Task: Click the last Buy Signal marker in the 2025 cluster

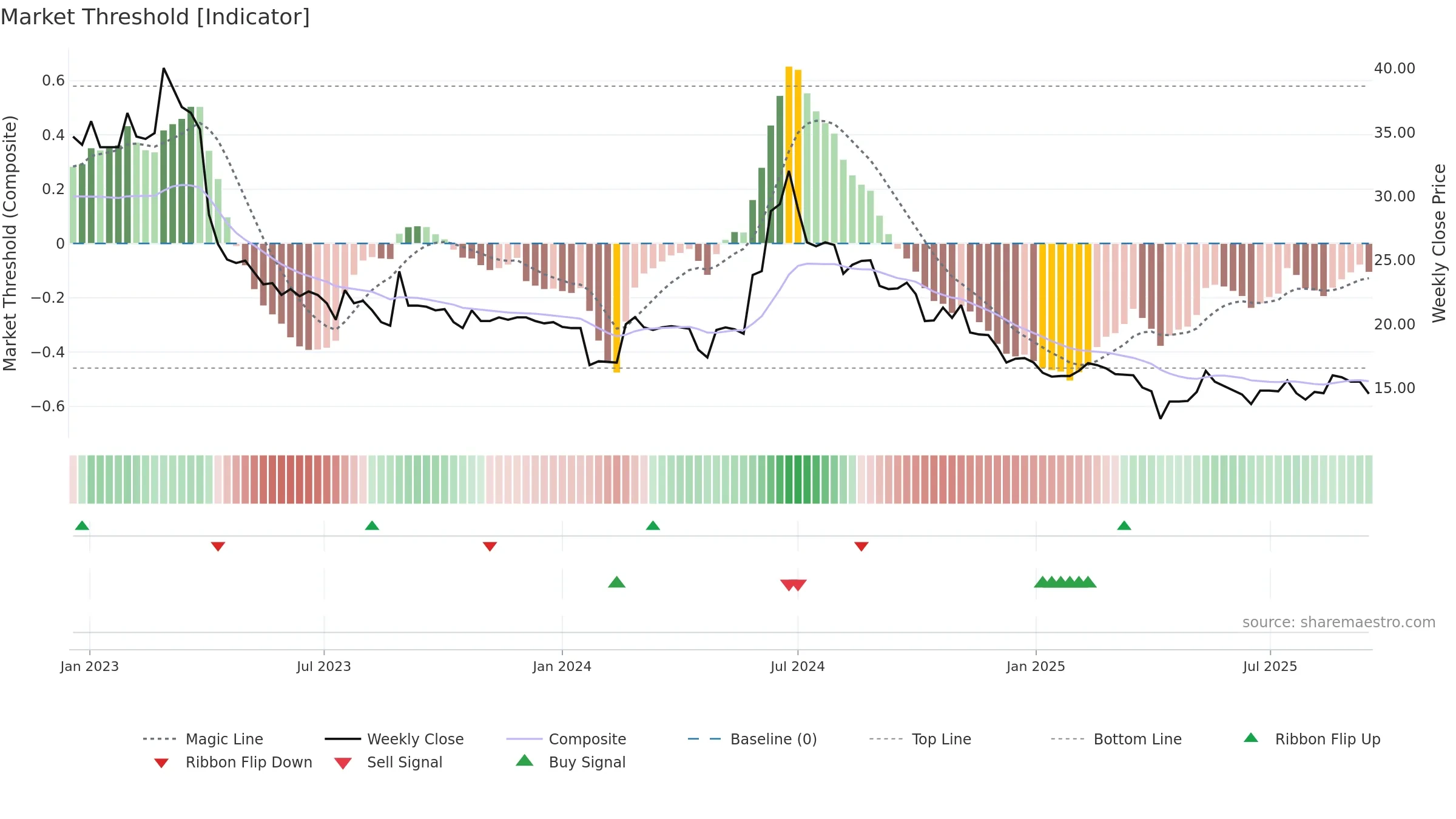Action: pos(1088,582)
